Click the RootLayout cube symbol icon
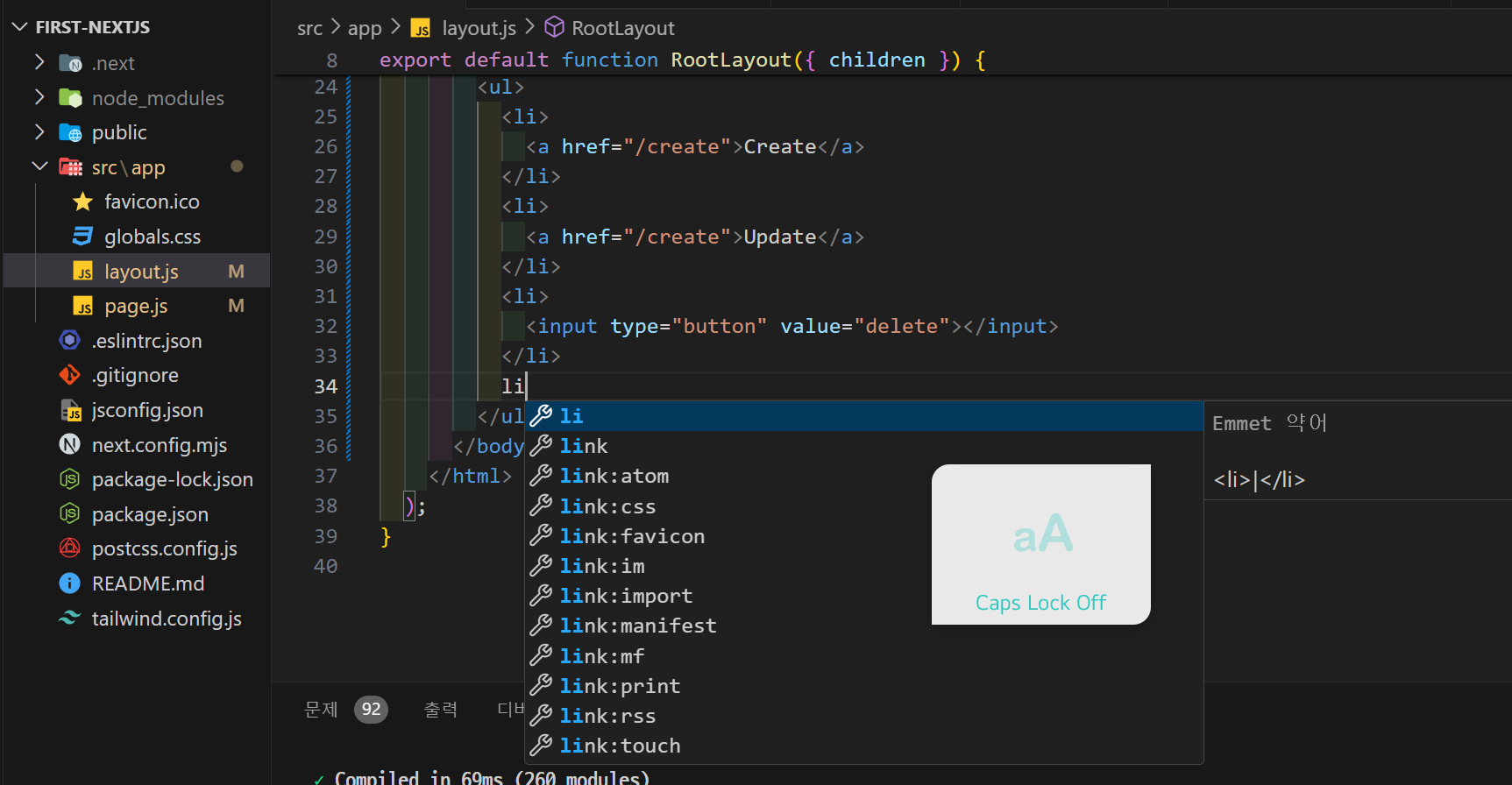 click(554, 27)
